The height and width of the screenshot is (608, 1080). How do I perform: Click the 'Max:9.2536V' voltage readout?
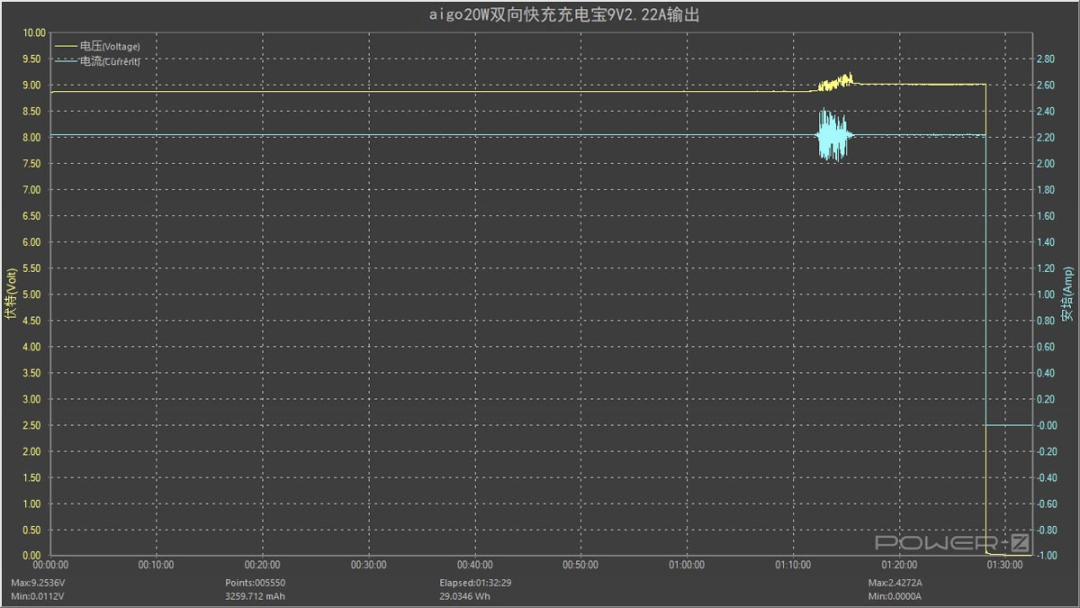tap(38, 583)
